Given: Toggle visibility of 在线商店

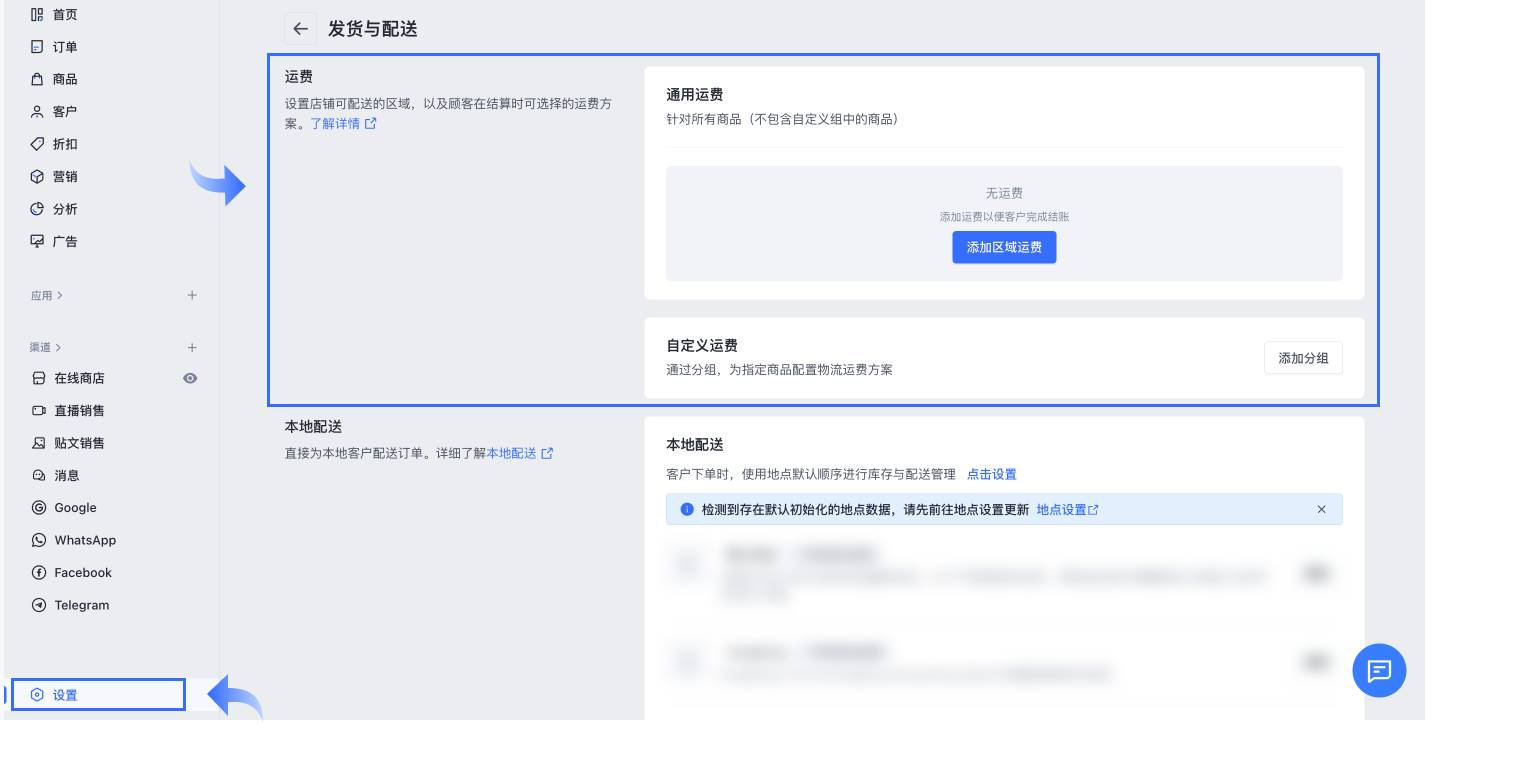Looking at the screenshot, I should point(190,378).
